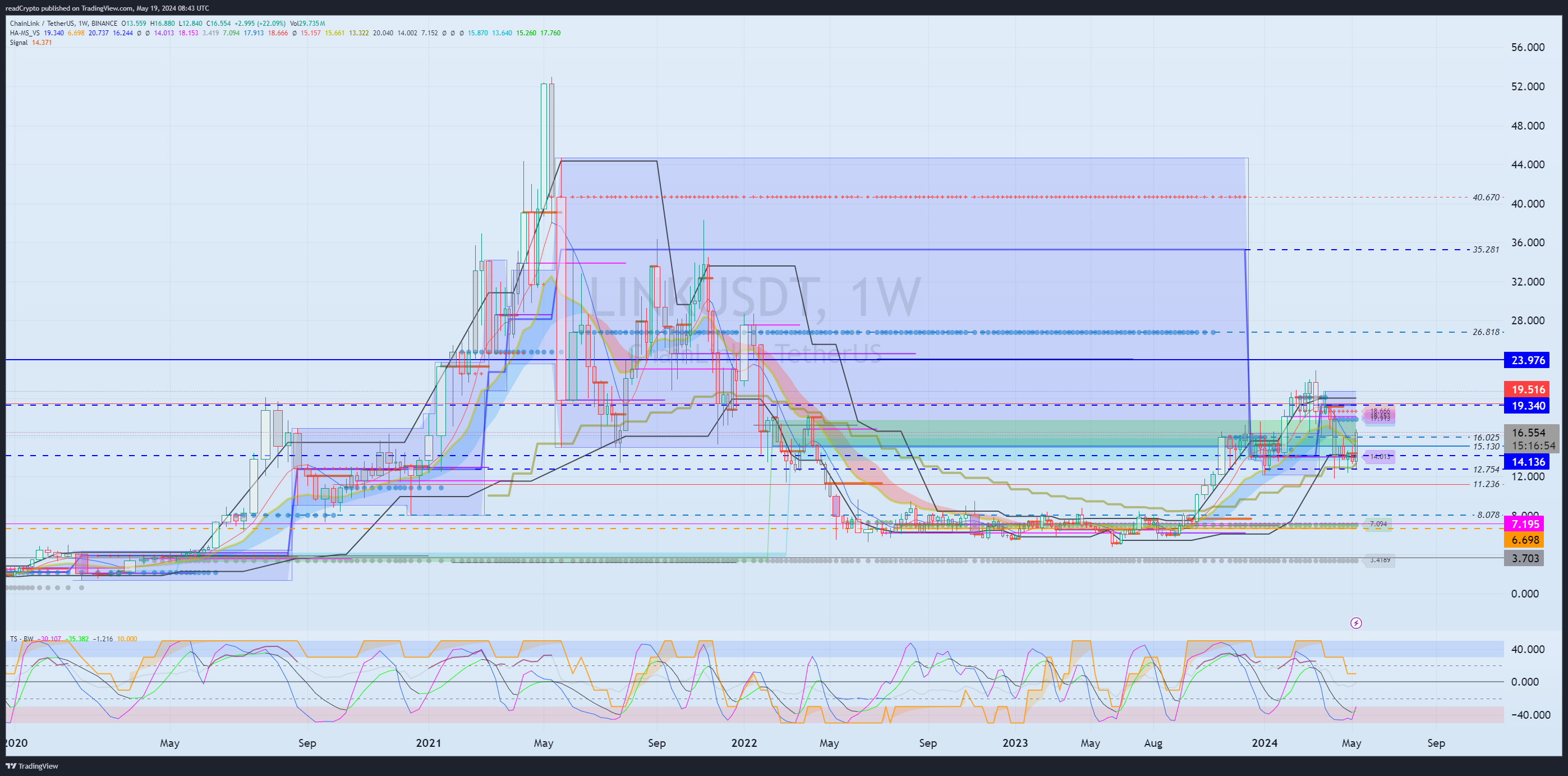This screenshot has height=776, width=1568.
Task: Open the readCrypto published header text
Action: (107, 8)
